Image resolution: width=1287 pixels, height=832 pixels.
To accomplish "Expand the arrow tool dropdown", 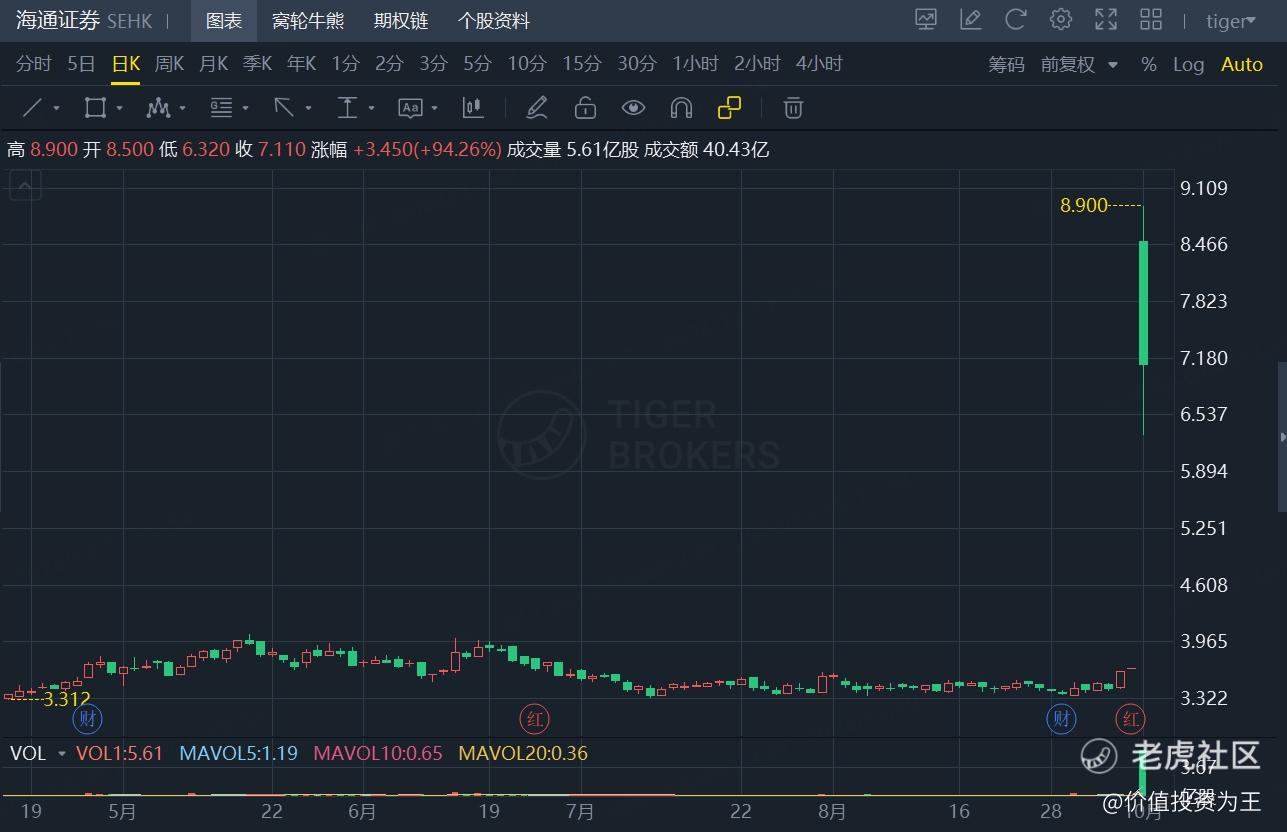I will [x=308, y=108].
